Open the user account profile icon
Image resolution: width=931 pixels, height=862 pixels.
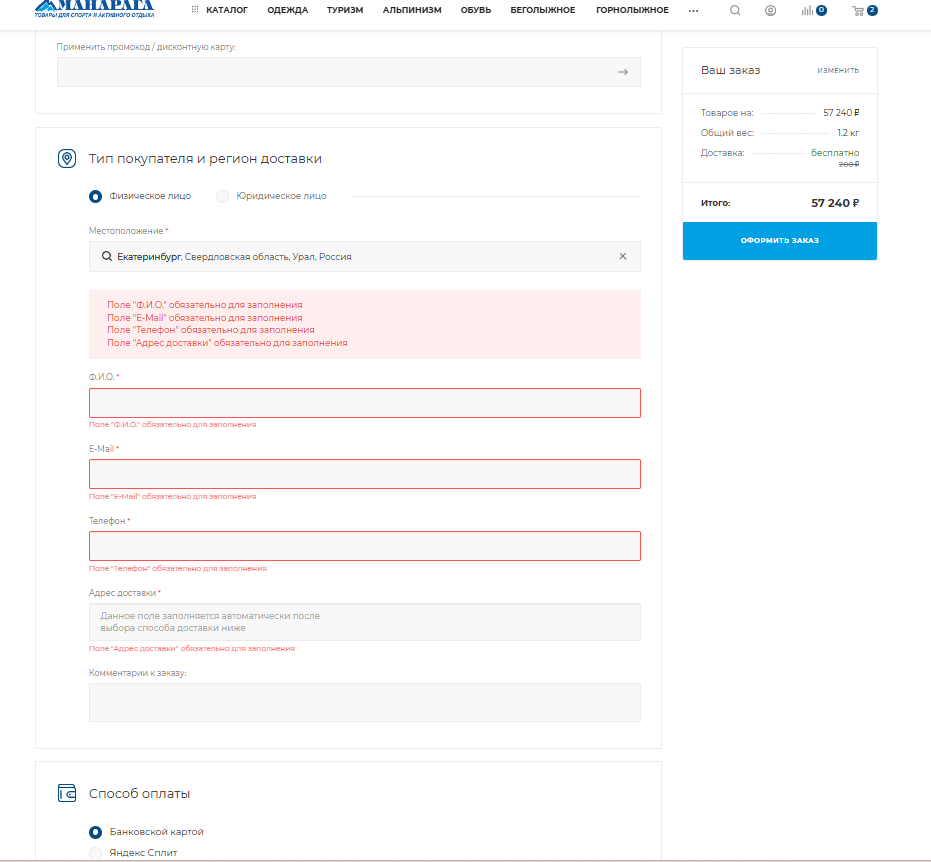[x=770, y=11]
